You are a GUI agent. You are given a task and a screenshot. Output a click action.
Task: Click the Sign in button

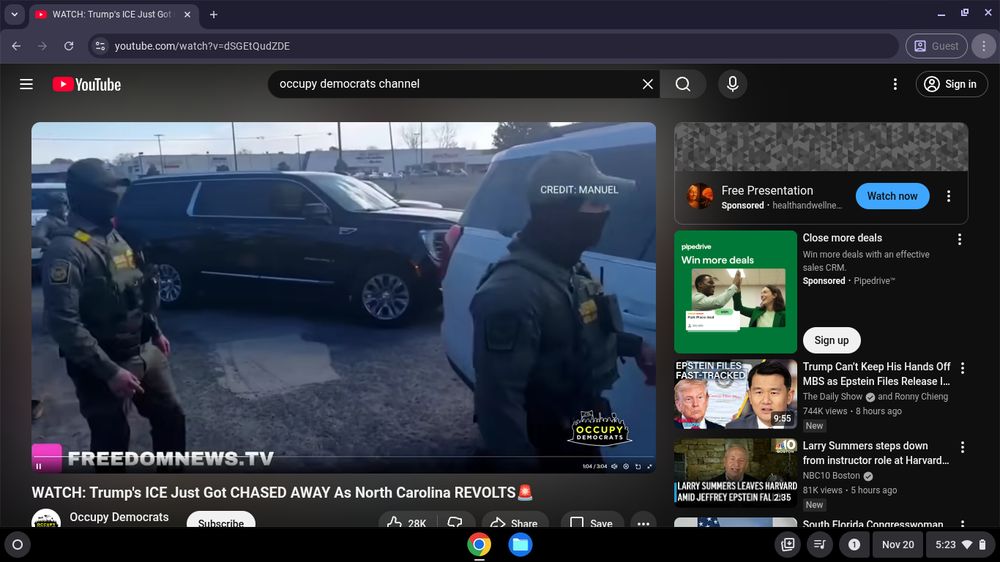(952, 84)
